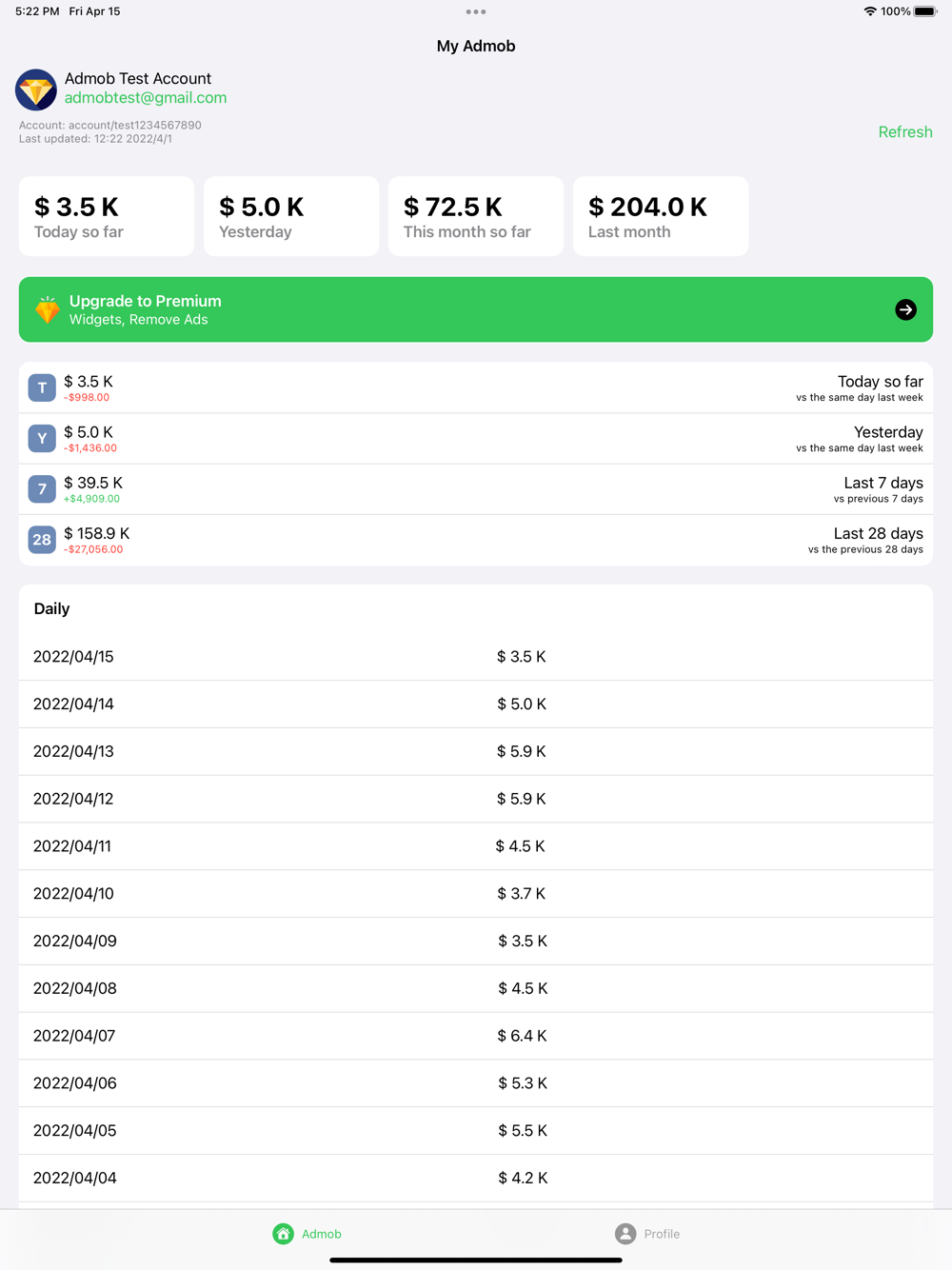Tap the Last 28 days label
952x1270 pixels.
[879, 533]
